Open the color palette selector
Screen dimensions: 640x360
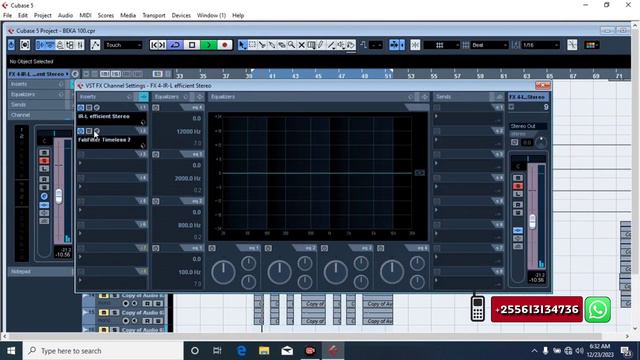(x=591, y=45)
